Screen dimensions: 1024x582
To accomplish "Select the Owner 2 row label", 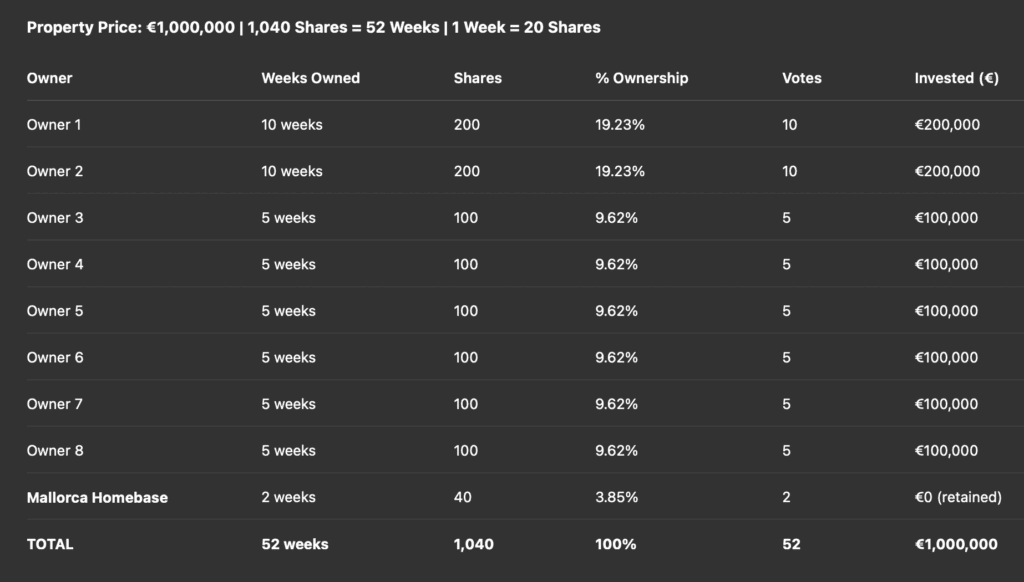I will (x=55, y=171).
